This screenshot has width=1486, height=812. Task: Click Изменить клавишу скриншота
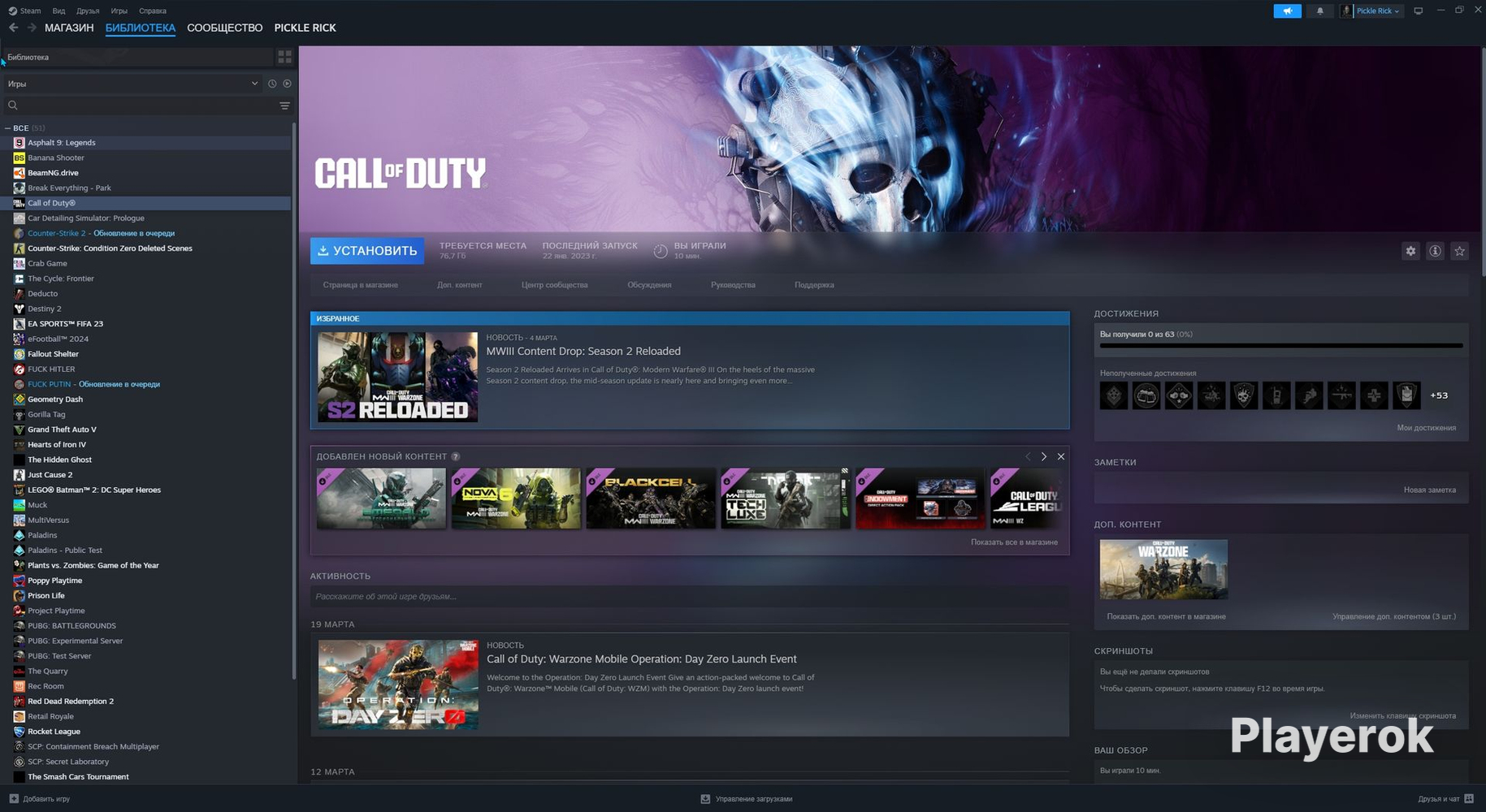[x=1403, y=715]
